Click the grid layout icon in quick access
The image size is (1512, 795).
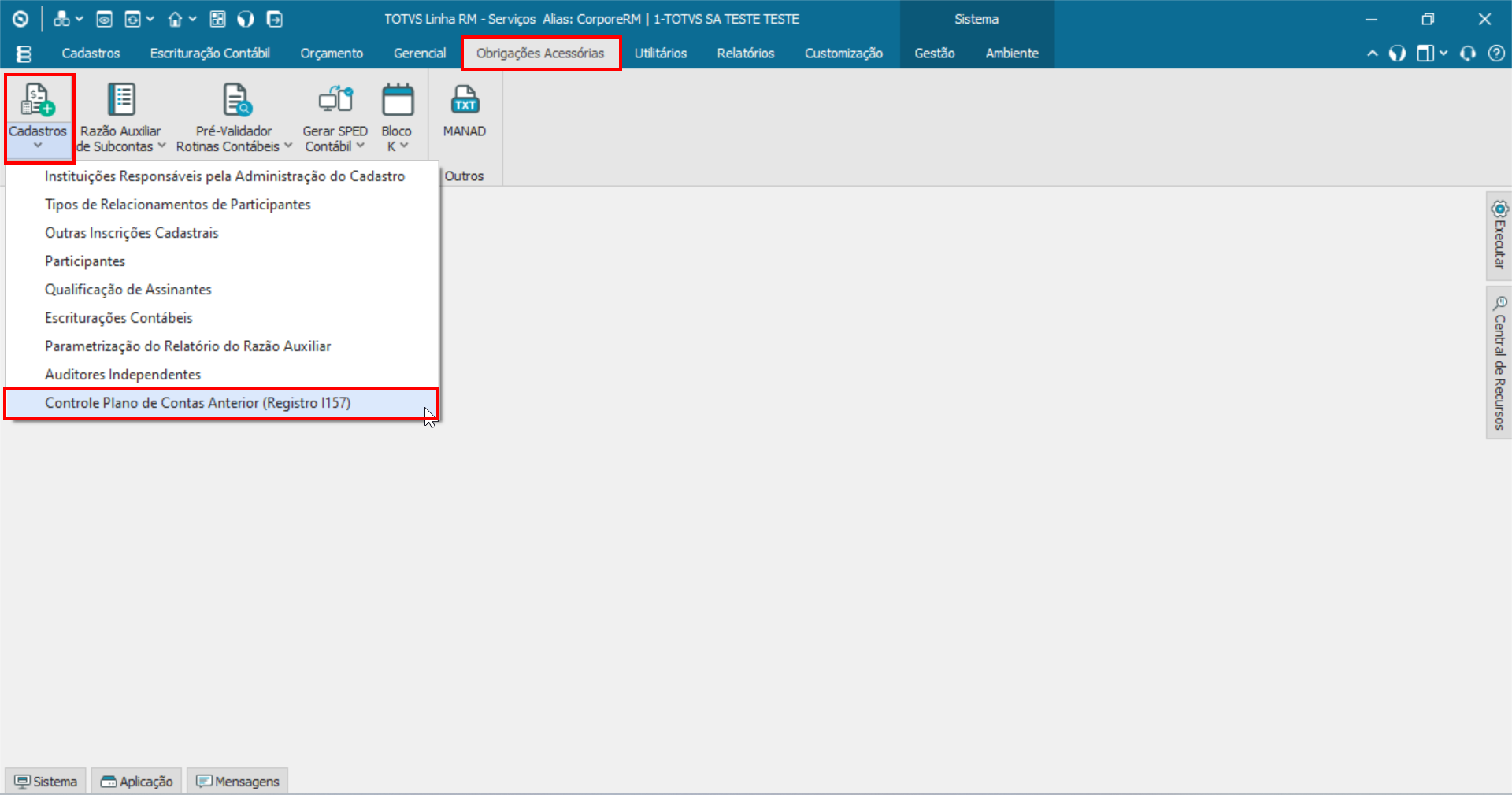click(x=218, y=19)
